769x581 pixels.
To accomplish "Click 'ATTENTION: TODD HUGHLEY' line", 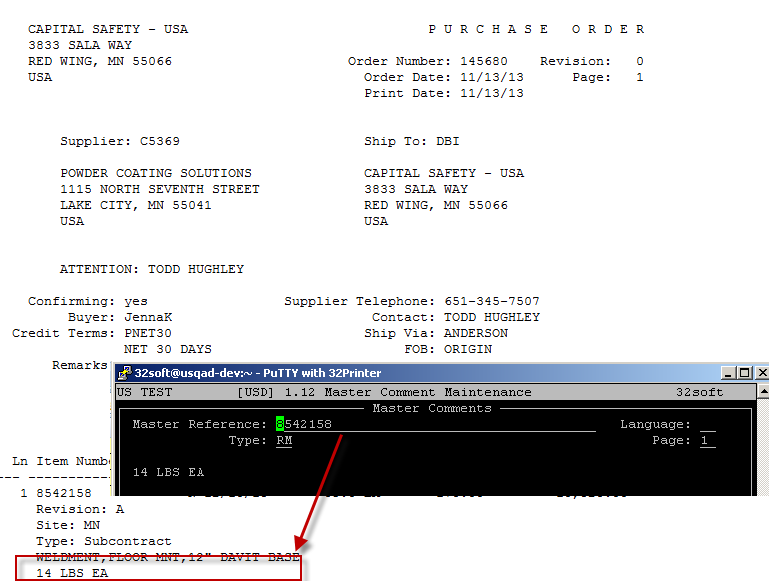I will [x=152, y=269].
